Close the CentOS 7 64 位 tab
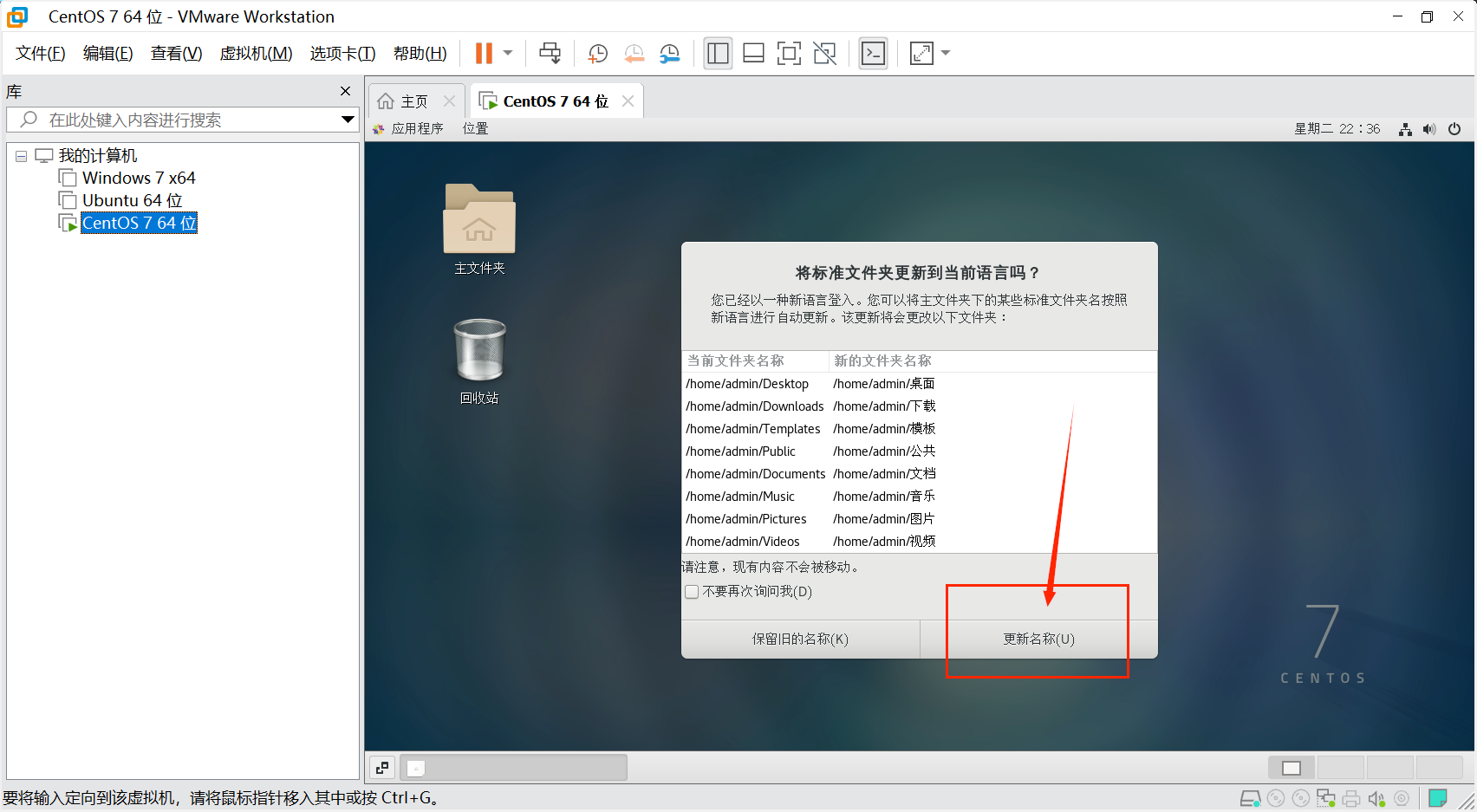This screenshot has height=812, width=1477. pyautogui.click(x=628, y=101)
